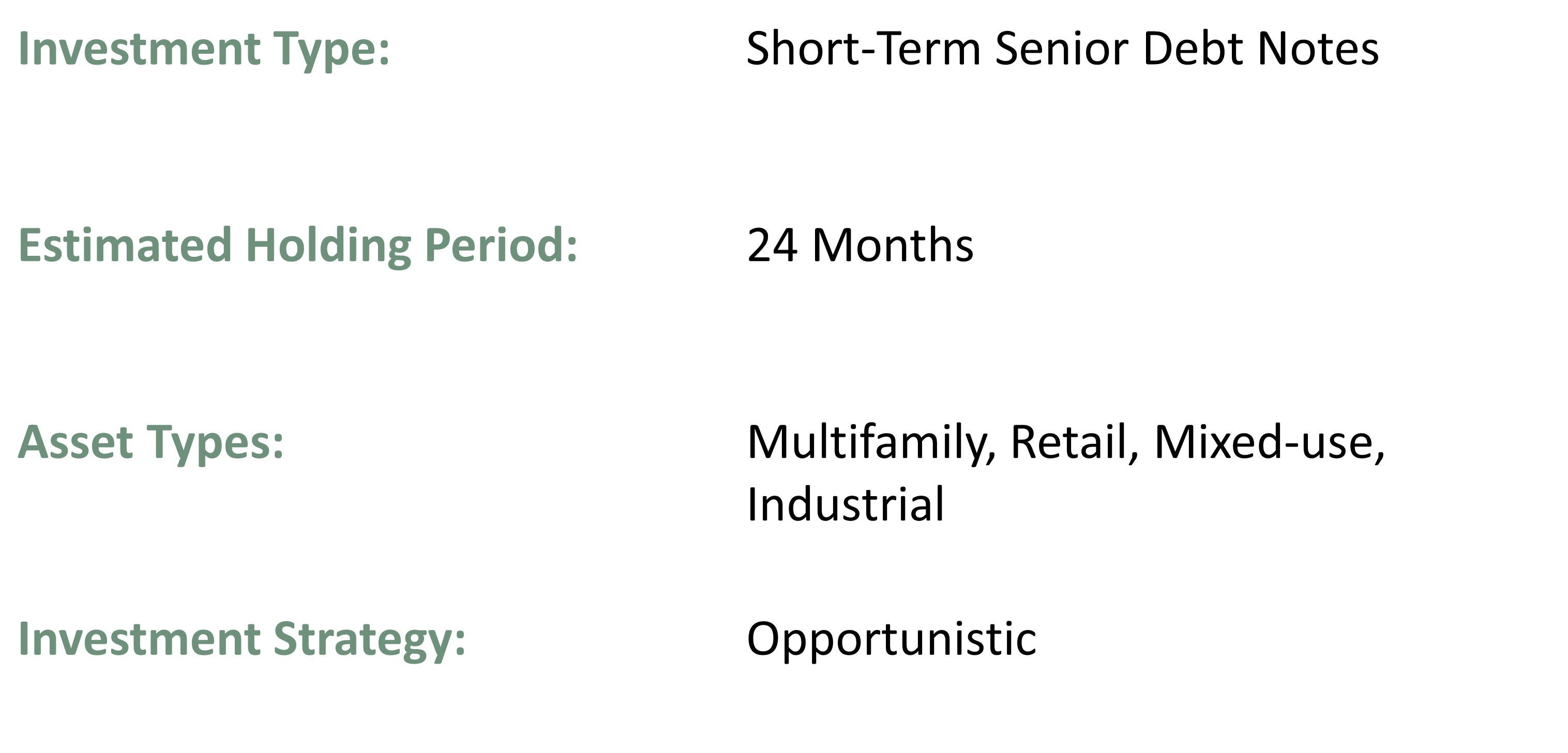1568x753 pixels.
Task: Click the word "Industrial"
Action: 846,505
